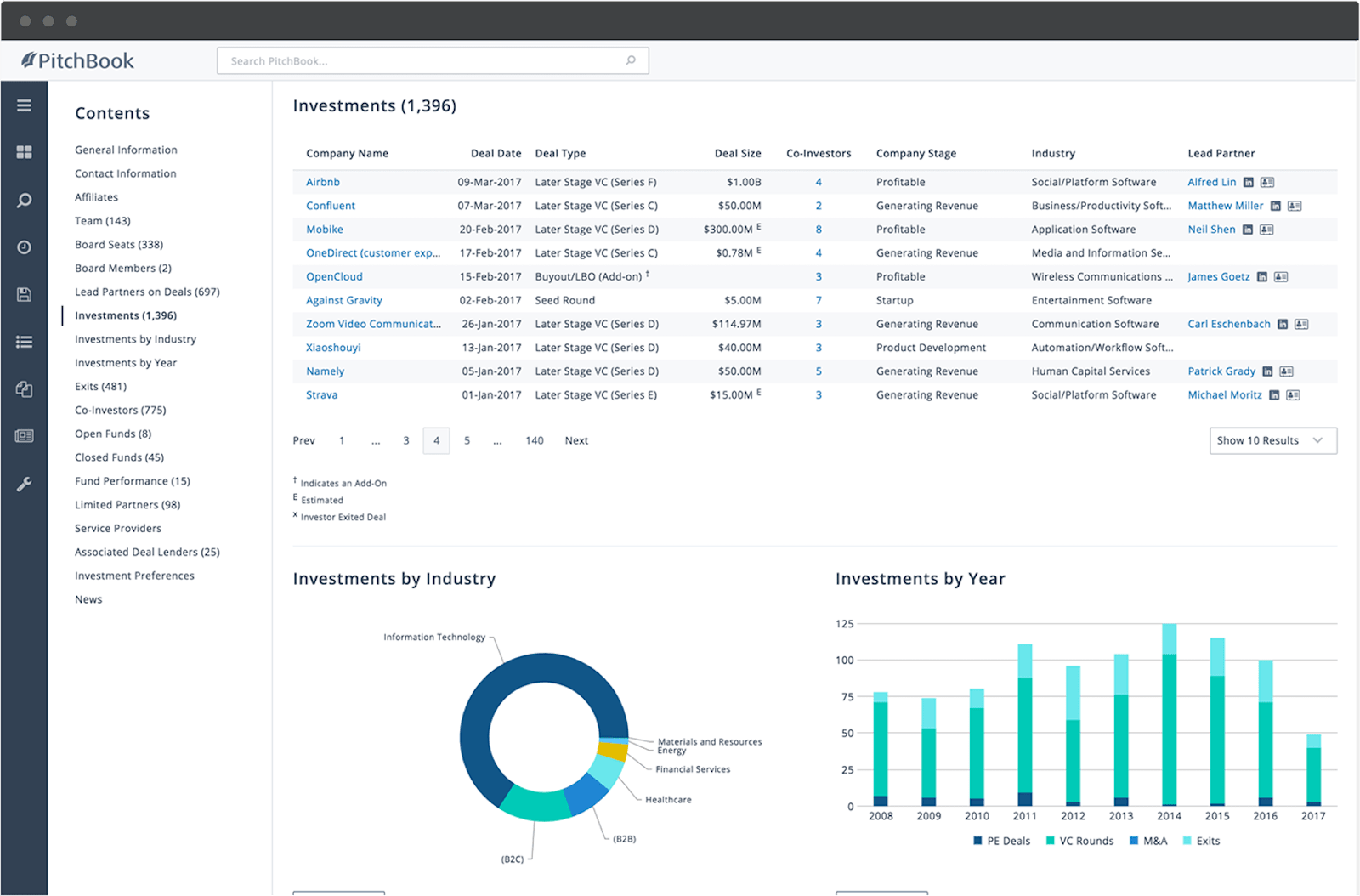The width and height of the screenshot is (1360, 896).
Task: Open the Airbnb company link
Action: [x=323, y=182]
